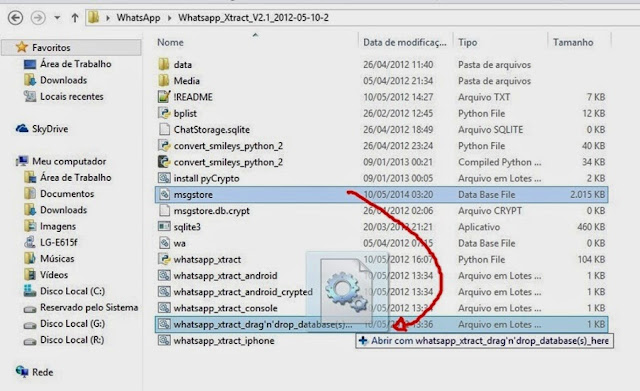640x391 pixels.
Task: Open SkyDrive in navigation pane
Action: 50,129
